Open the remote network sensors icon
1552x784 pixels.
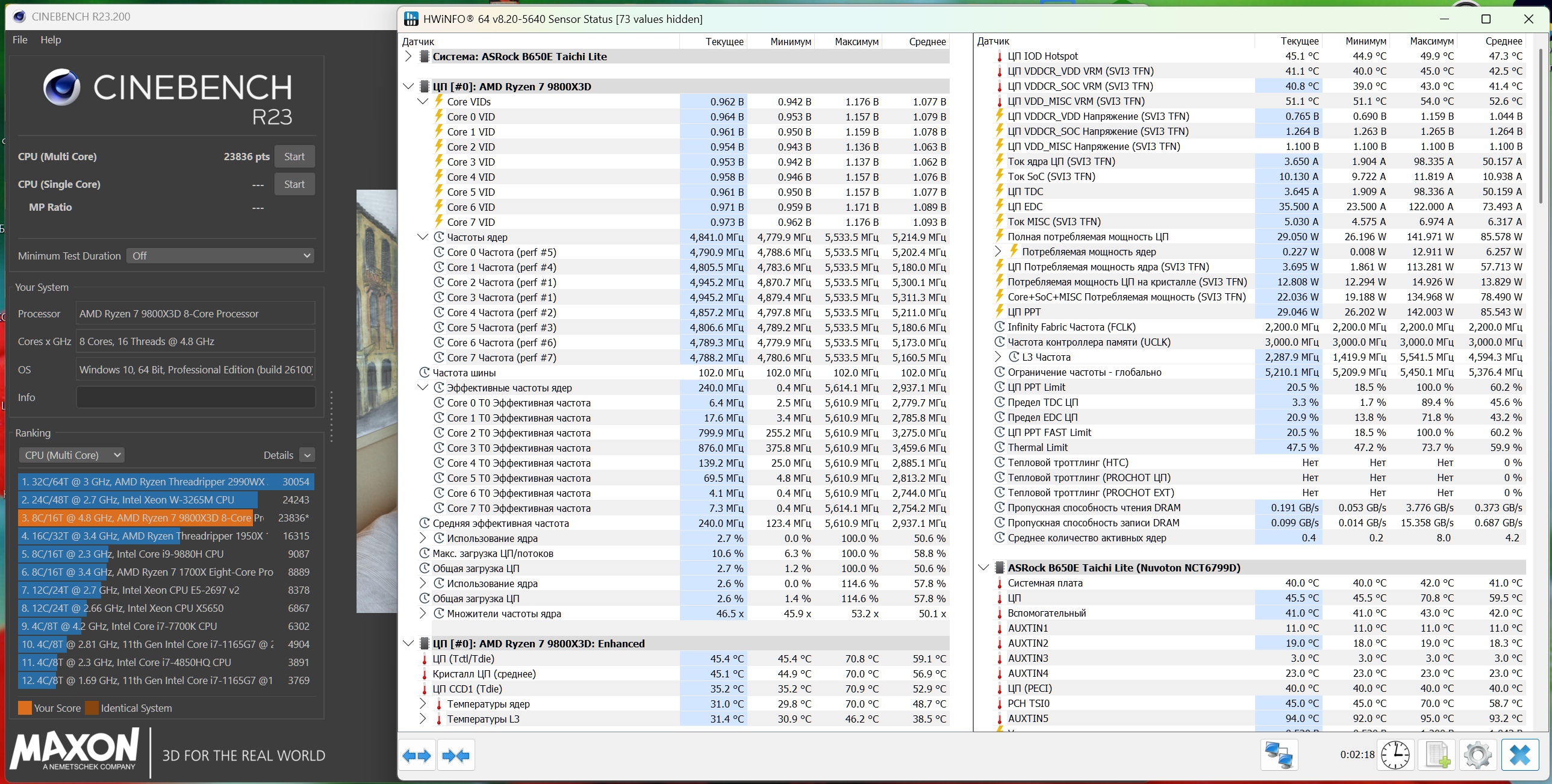pyautogui.click(x=1279, y=755)
